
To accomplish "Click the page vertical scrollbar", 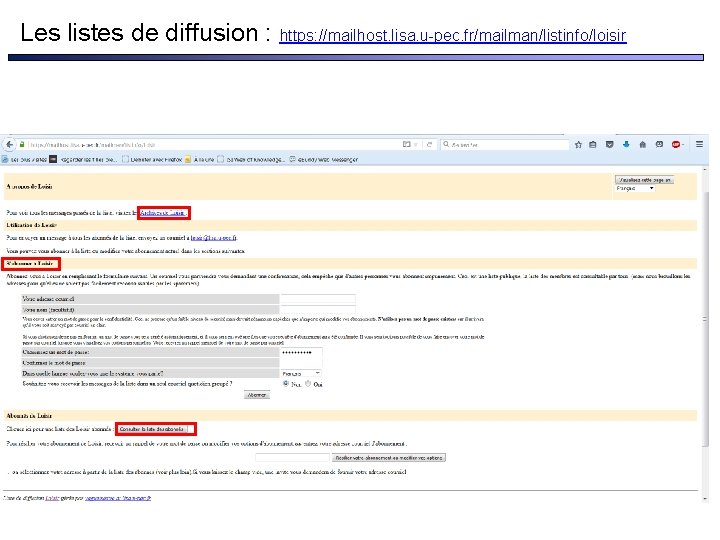I will pyautogui.click(x=705, y=319).
